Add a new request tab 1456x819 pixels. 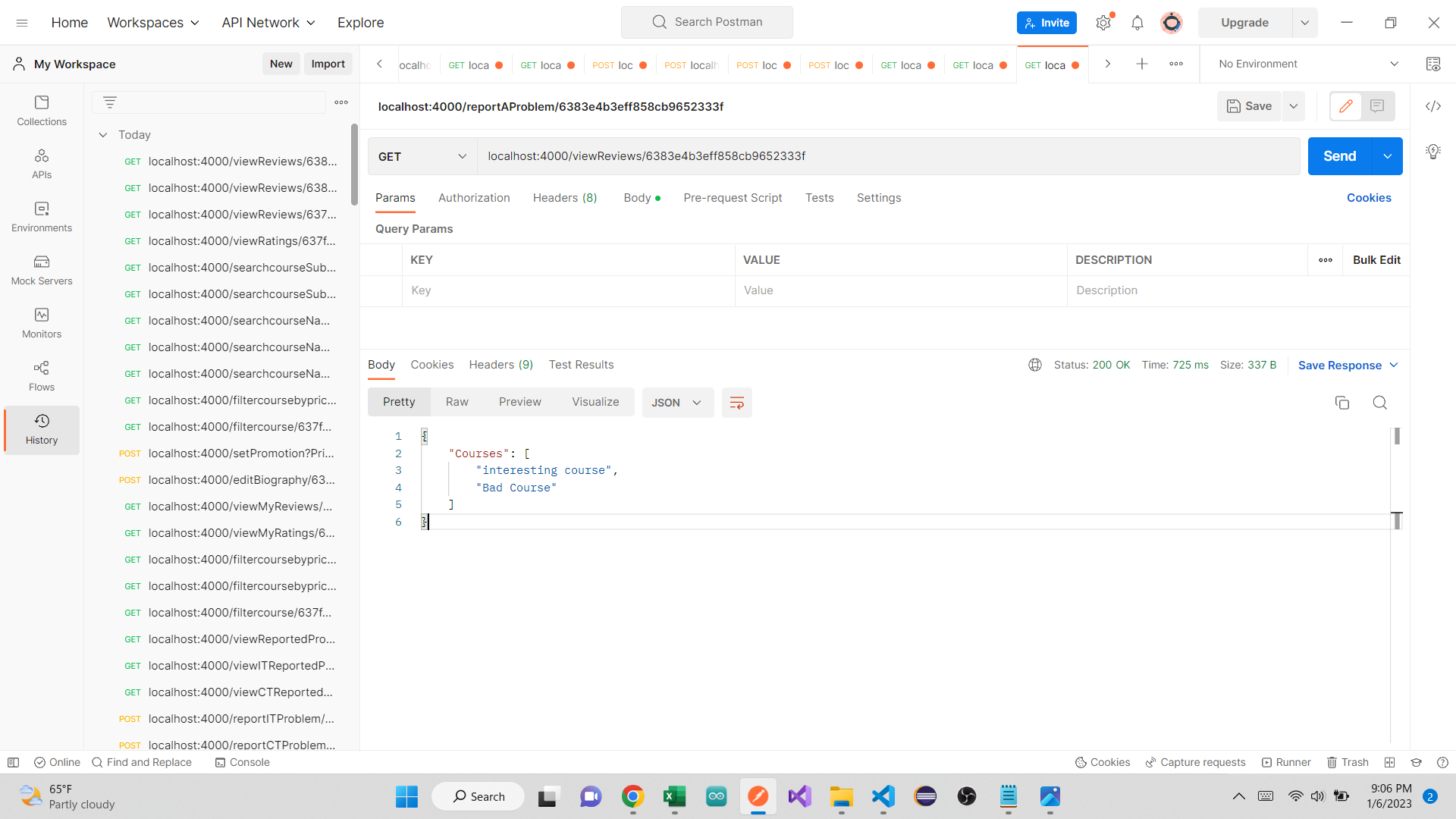1141,64
